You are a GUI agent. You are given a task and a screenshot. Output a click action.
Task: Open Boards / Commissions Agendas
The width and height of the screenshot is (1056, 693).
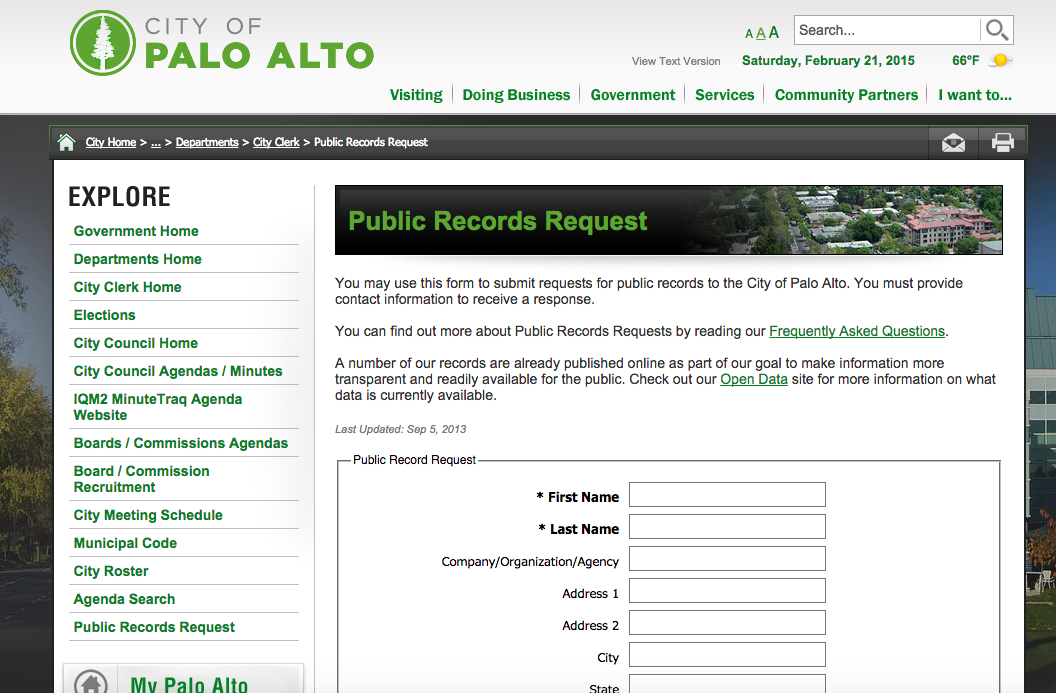pyautogui.click(x=180, y=443)
